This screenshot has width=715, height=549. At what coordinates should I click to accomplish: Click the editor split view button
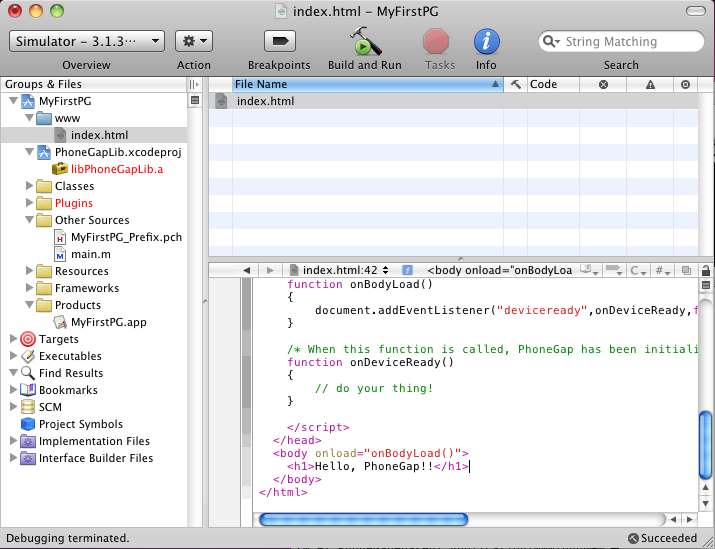point(705,285)
